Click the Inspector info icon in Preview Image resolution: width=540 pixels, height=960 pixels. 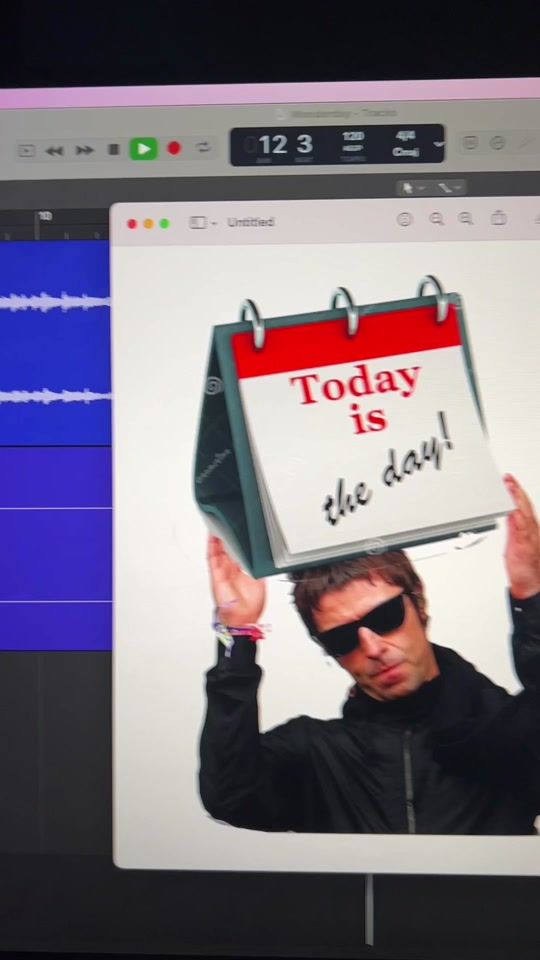(x=405, y=219)
